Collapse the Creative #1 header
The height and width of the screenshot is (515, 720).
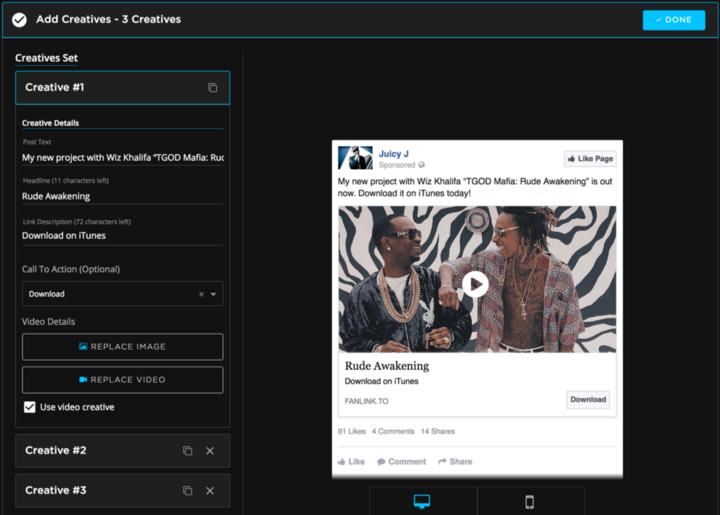tap(123, 88)
